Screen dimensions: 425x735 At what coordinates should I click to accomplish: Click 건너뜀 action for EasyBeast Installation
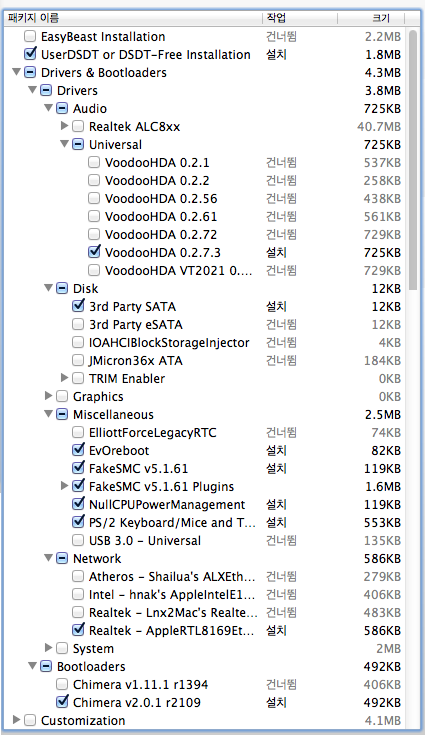click(x=281, y=37)
